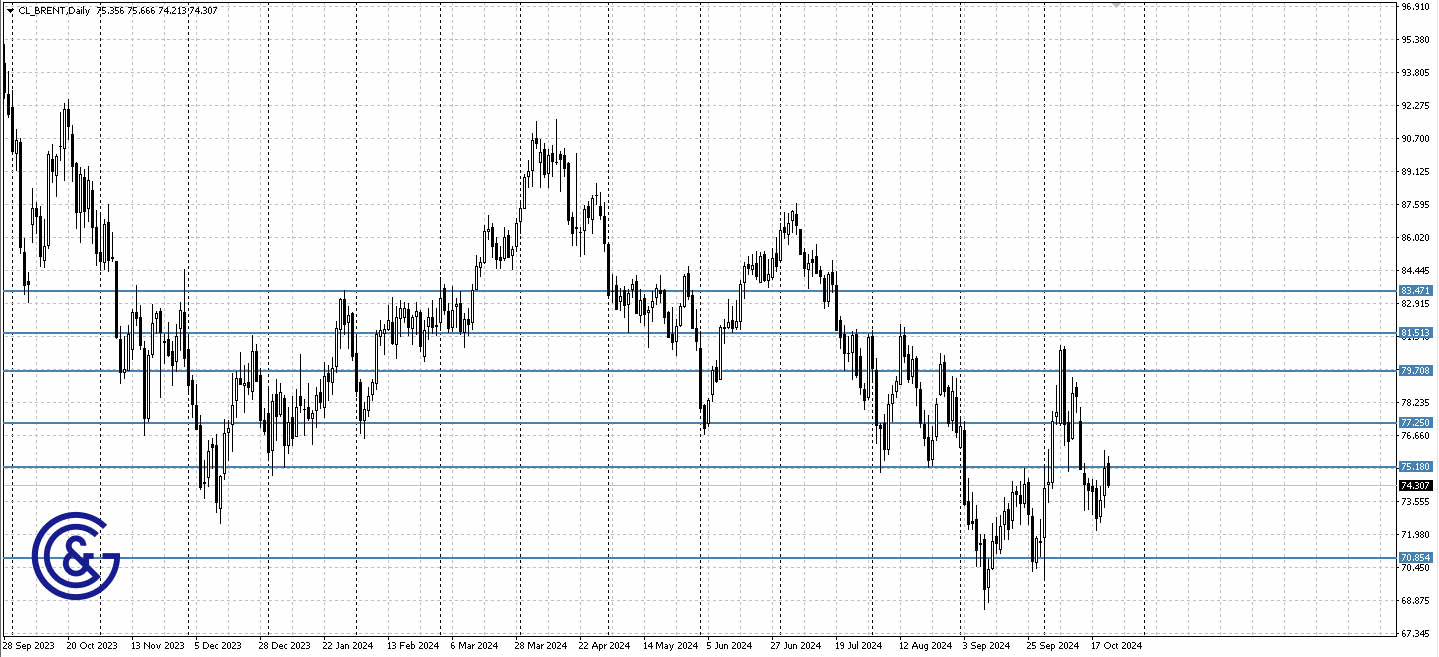Screen dimensions: 1439x657
Task: Click the 13 Nov 2023 date axis label
Action: coord(156,645)
